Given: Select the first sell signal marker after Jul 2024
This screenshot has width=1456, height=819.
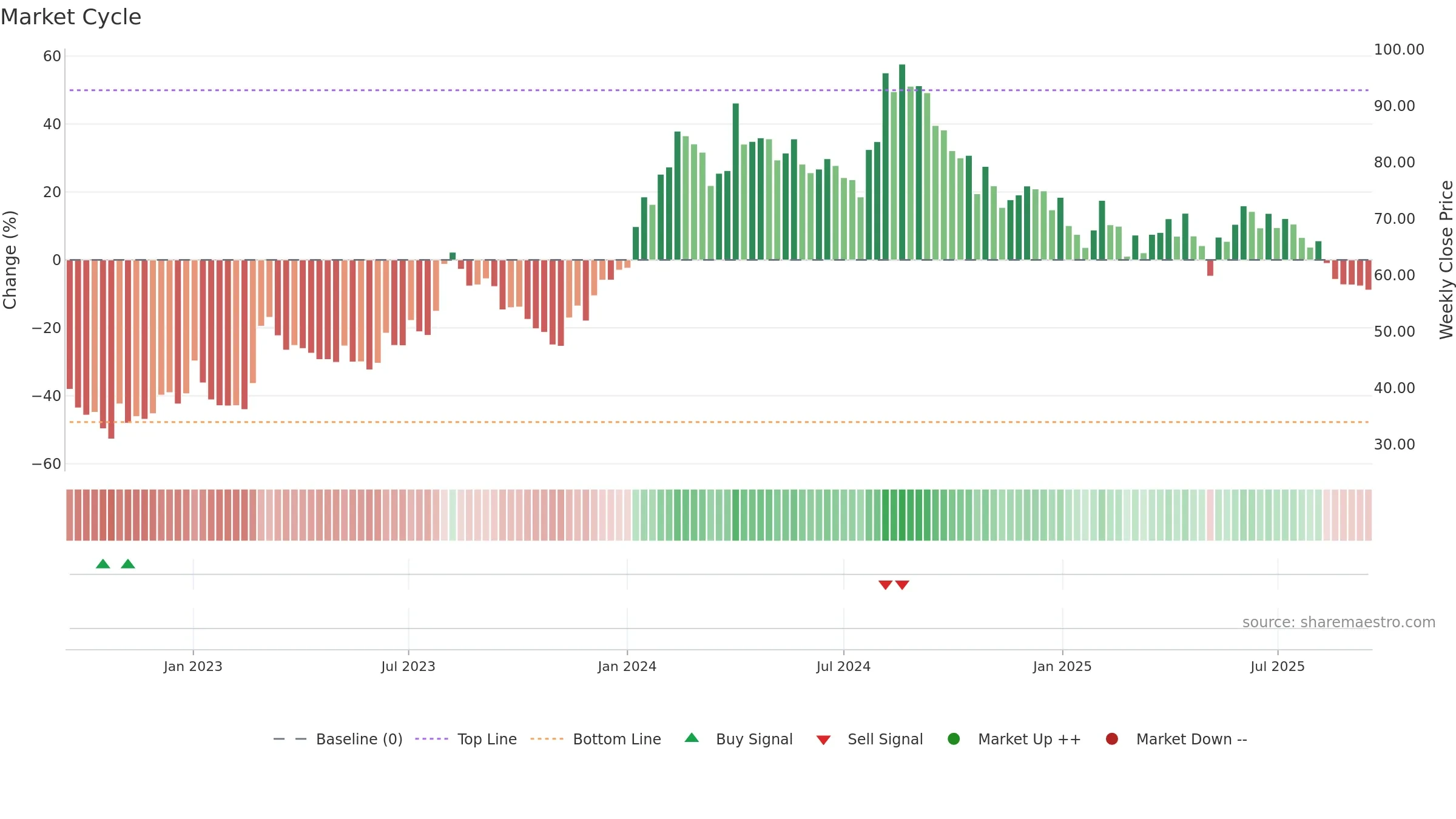Looking at the screenshot, I should 886,585.
